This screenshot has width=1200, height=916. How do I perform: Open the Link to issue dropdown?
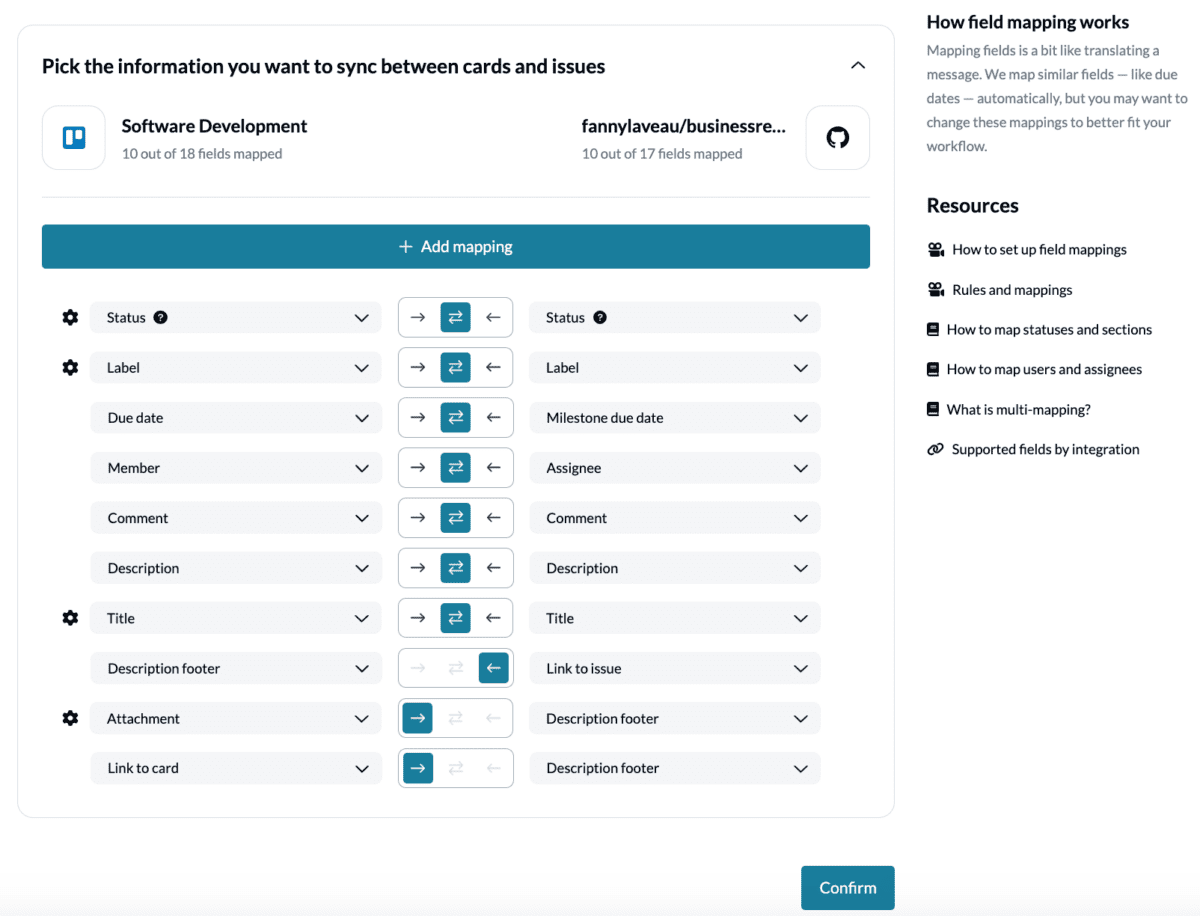674,668
